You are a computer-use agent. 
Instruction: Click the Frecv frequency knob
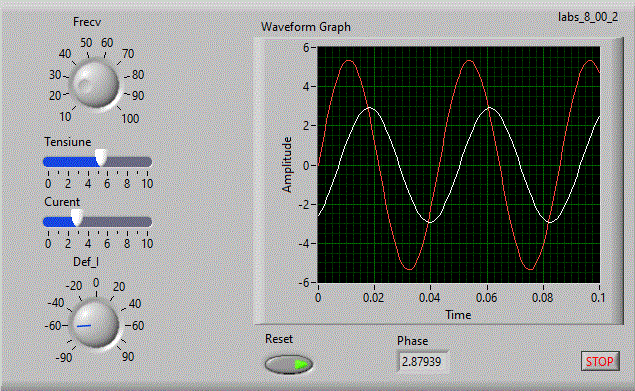(95, 84)
